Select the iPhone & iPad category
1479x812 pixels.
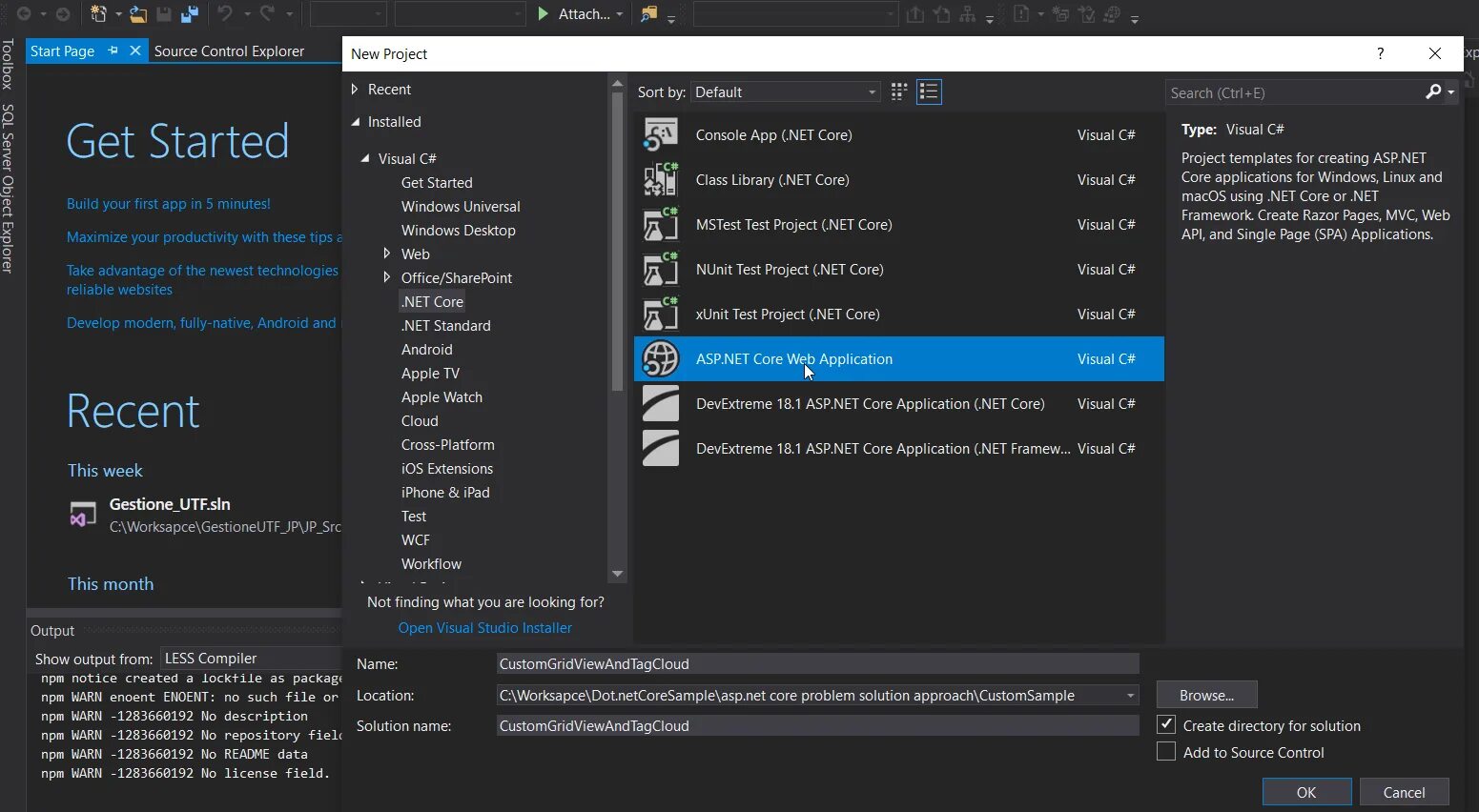click(445, 492)
